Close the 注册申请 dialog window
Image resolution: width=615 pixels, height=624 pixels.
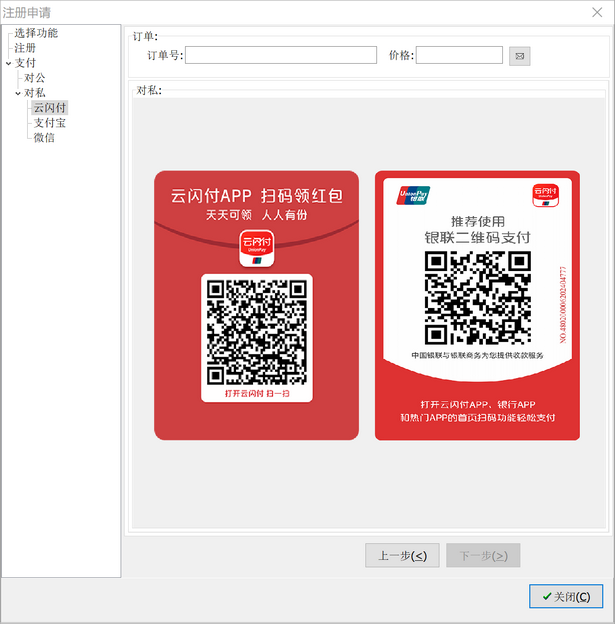tap(597, 12)
